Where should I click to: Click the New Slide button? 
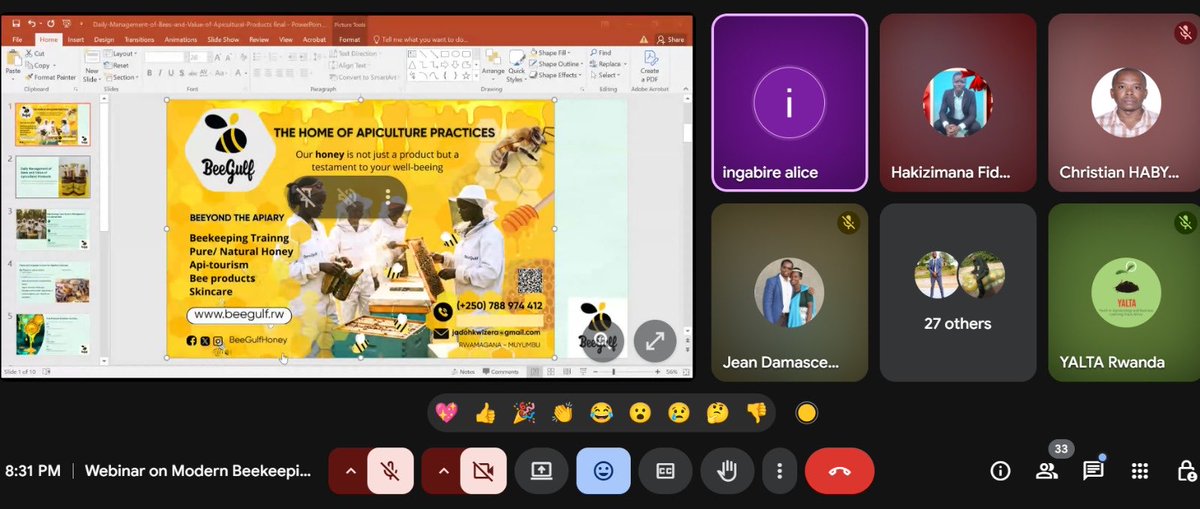pyautogui.click(x=91, y=64)
